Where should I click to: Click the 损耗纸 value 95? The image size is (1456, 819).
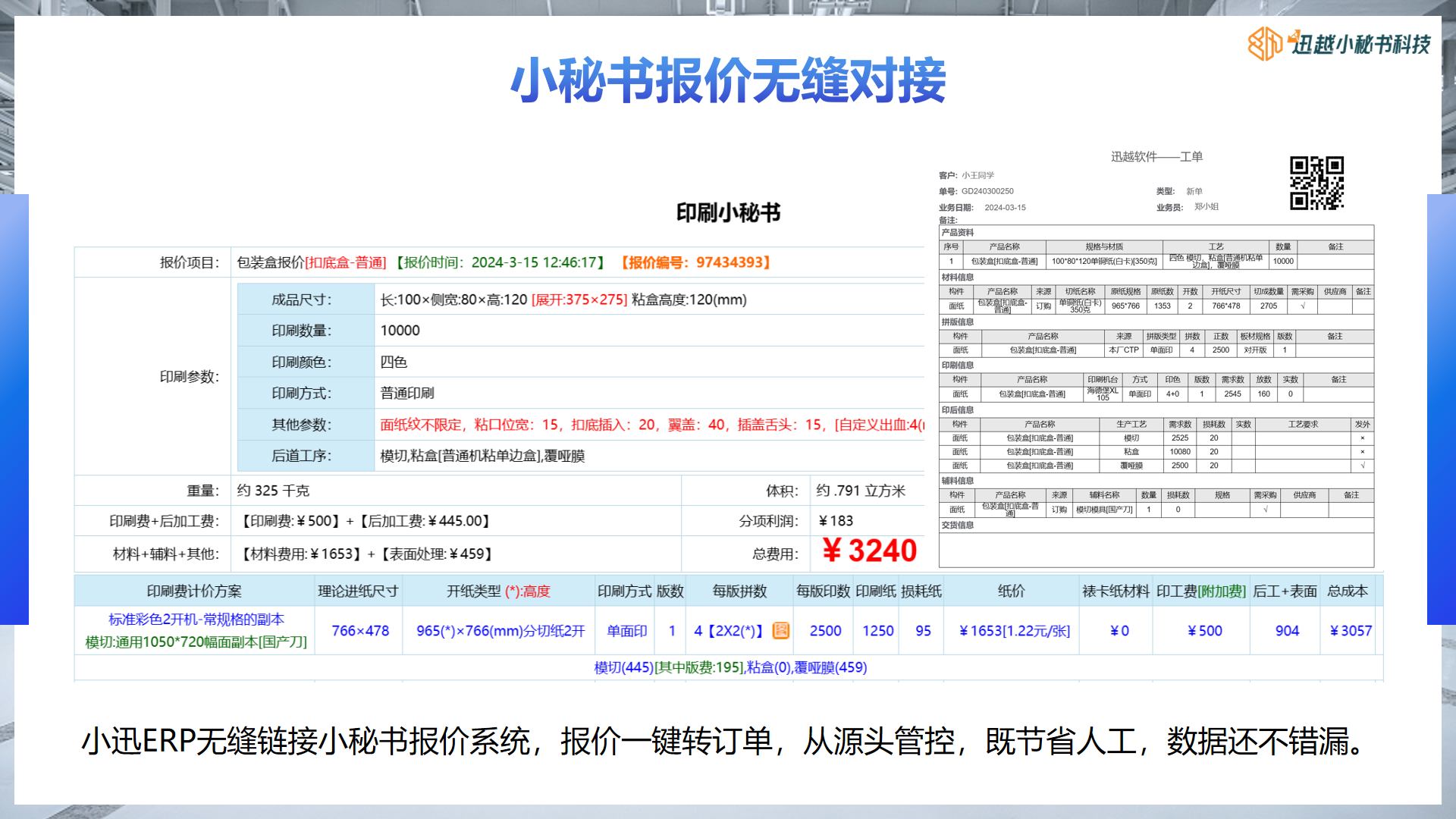tap(923, 631)
